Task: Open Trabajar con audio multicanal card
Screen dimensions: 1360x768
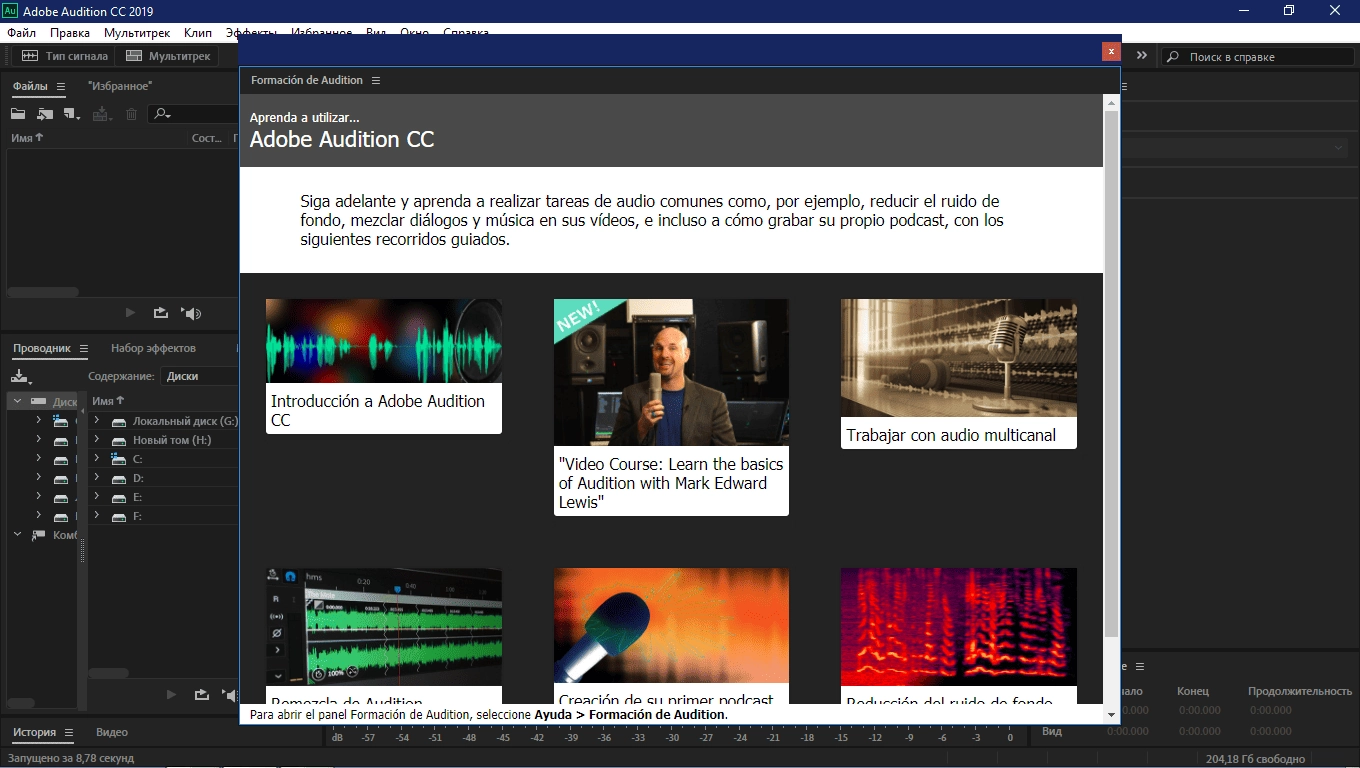Action: [958, 373]
